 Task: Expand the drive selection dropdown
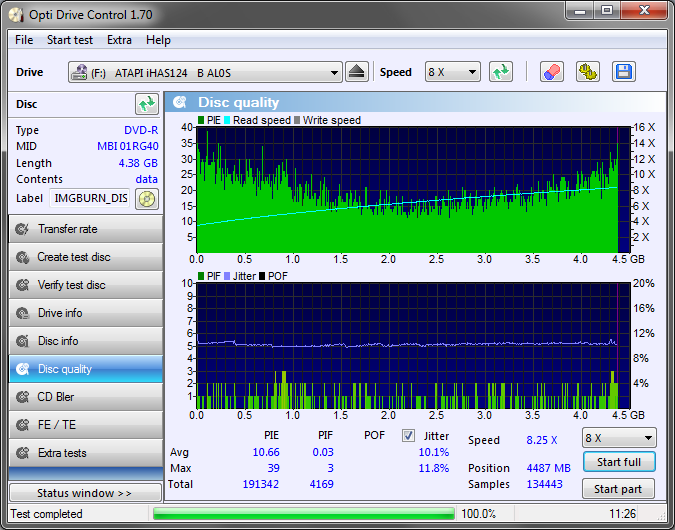(205, 72)
